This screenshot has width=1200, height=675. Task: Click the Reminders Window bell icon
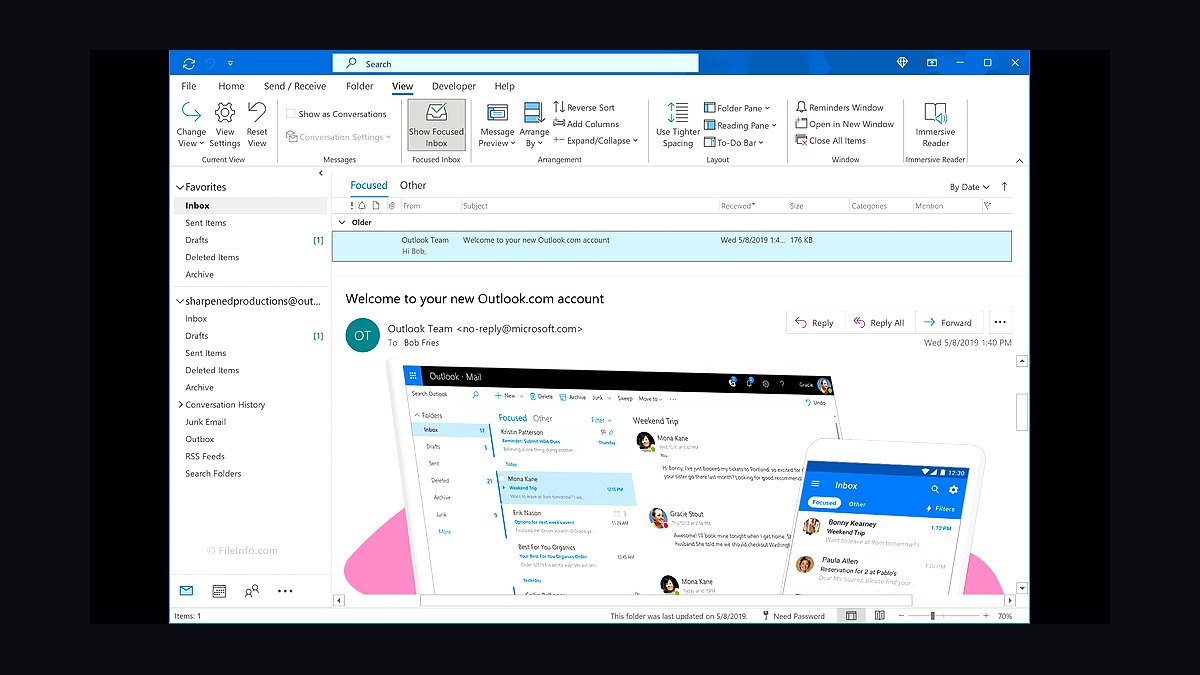pyautogui.click(x=801, y=107)
